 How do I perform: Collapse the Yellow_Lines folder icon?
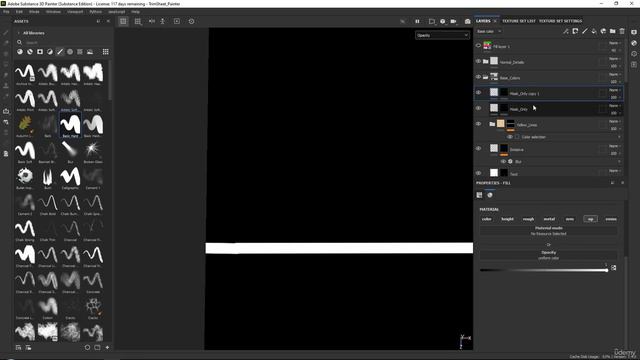(492, 124)
